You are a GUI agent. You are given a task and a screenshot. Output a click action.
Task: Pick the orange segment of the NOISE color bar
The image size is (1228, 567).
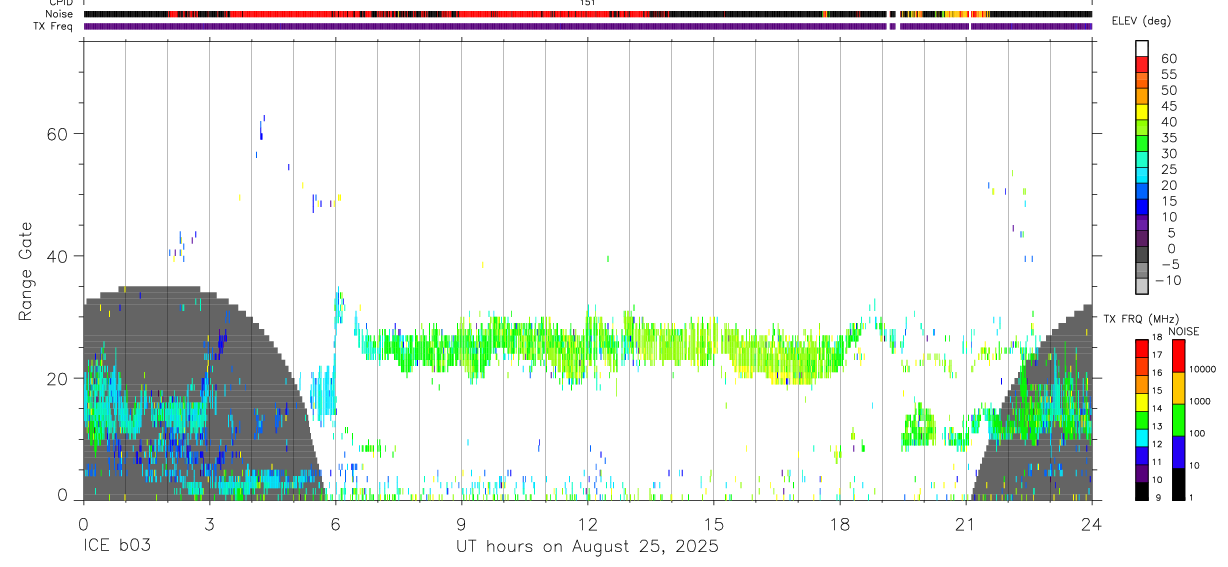point(1178,387)
